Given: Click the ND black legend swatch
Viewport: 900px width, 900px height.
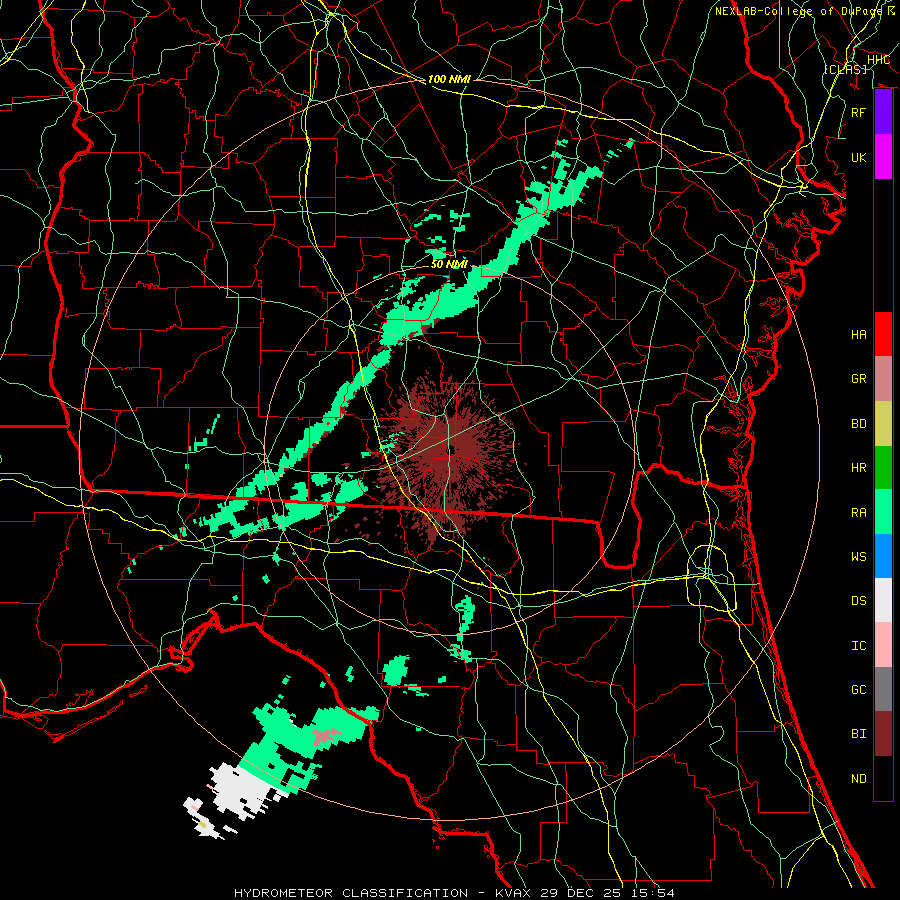Looking at the screenshot, I should pyautogui.click(x=883, y=778).
